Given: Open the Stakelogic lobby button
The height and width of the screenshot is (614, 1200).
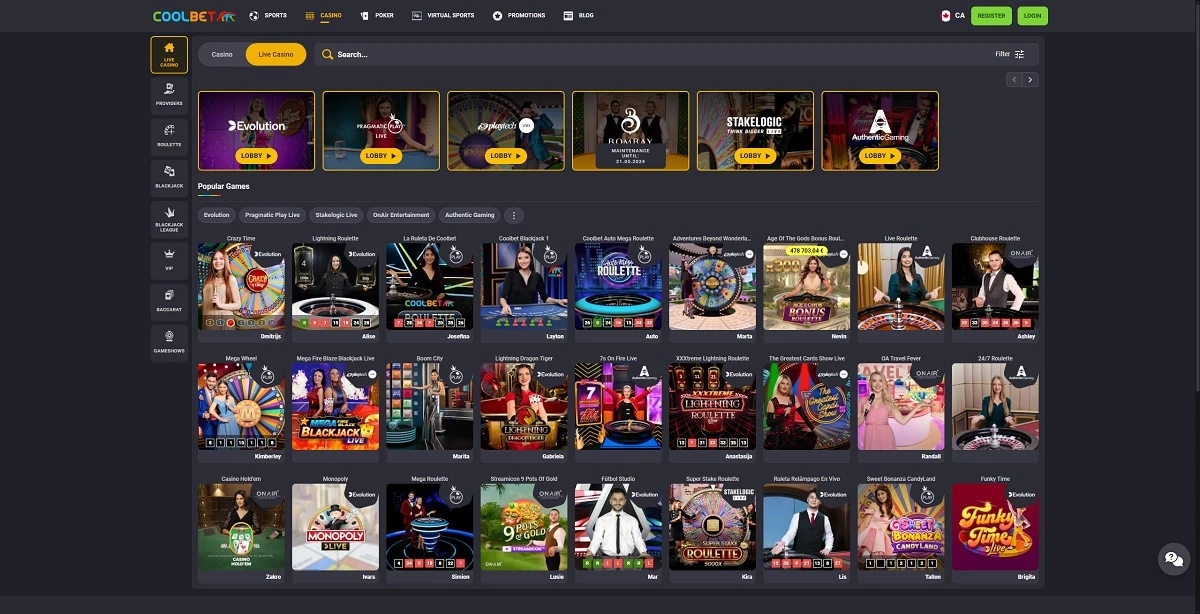Looking at the screenshot, I should (755, 156).
